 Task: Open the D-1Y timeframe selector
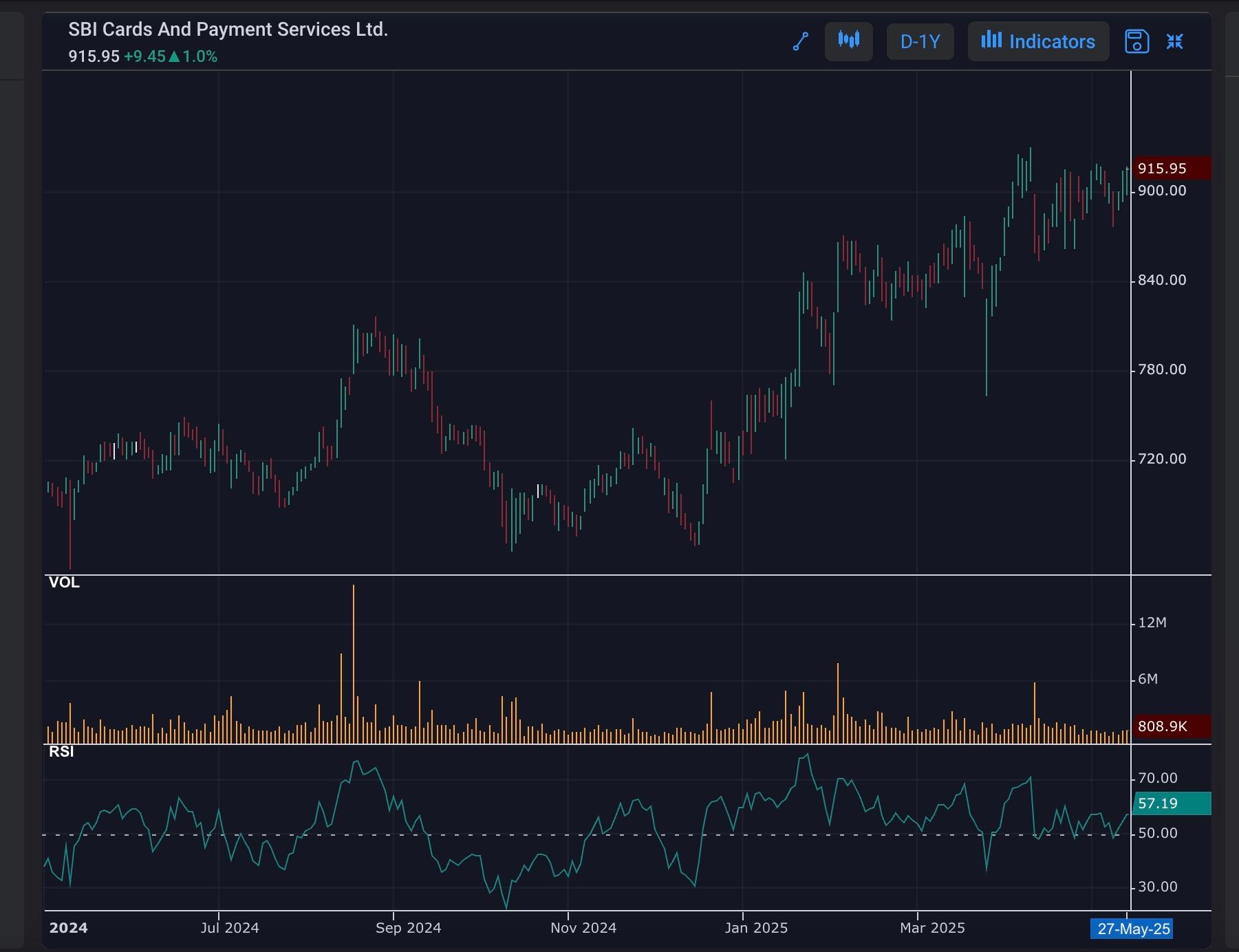point(920,41)
